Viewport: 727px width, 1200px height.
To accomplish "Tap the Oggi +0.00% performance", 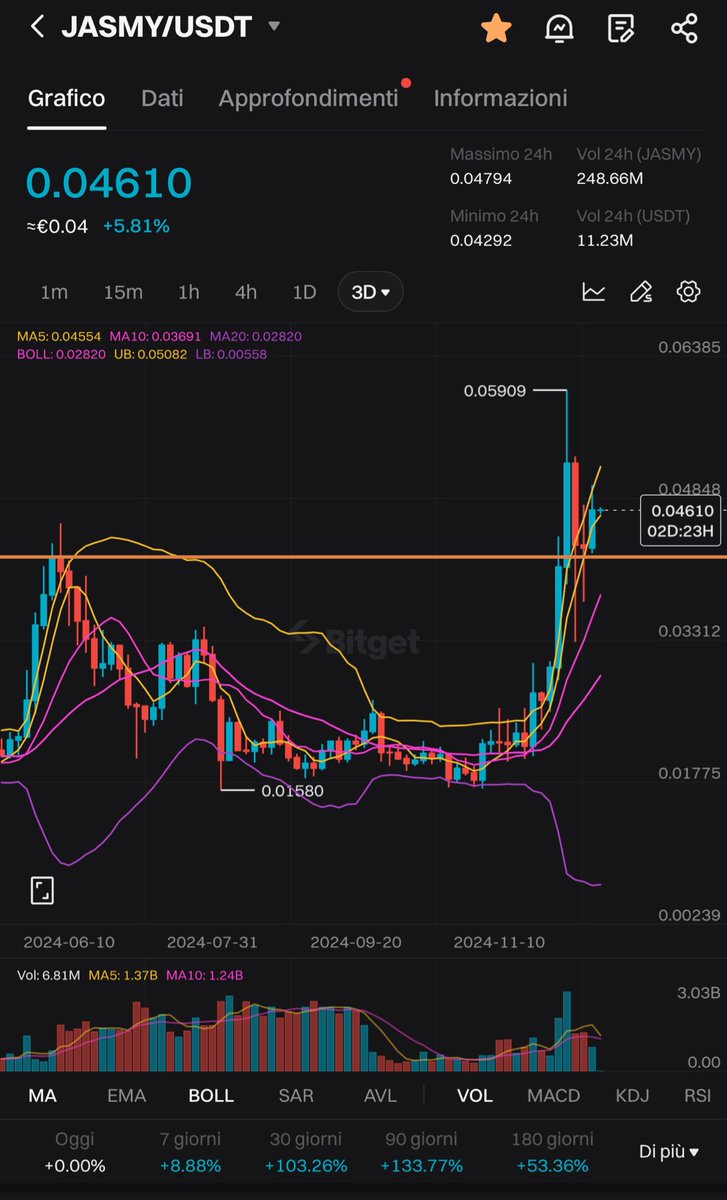I will point(75,1152).
